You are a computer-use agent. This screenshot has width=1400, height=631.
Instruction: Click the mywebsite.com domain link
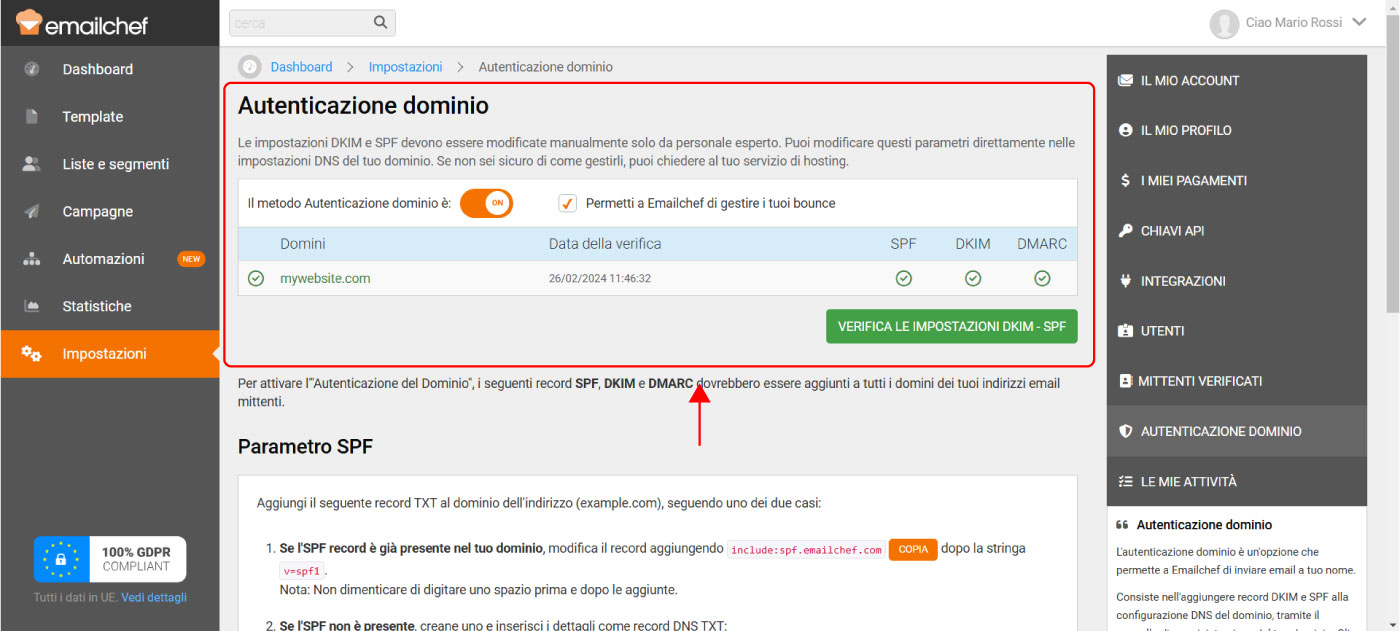click(325, 278)
